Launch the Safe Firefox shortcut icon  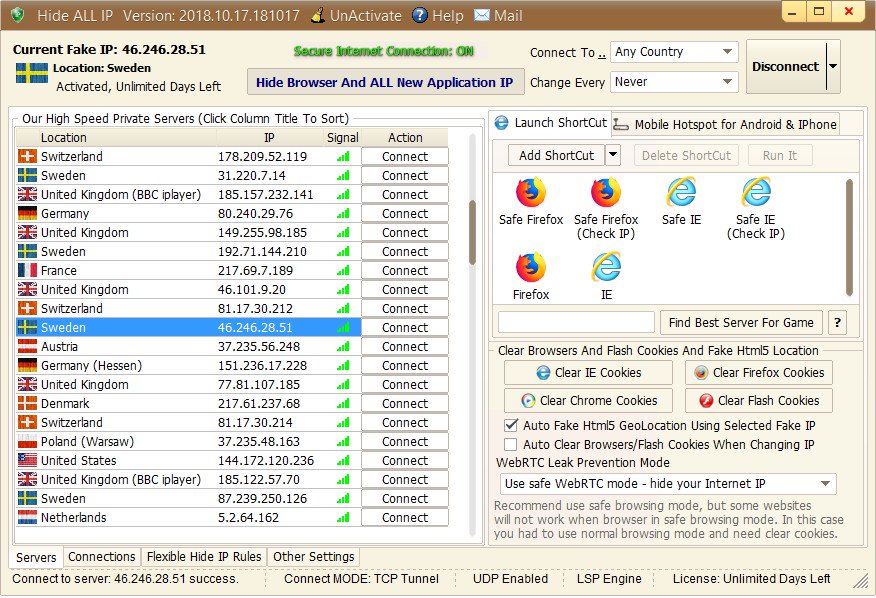[530, 193]
